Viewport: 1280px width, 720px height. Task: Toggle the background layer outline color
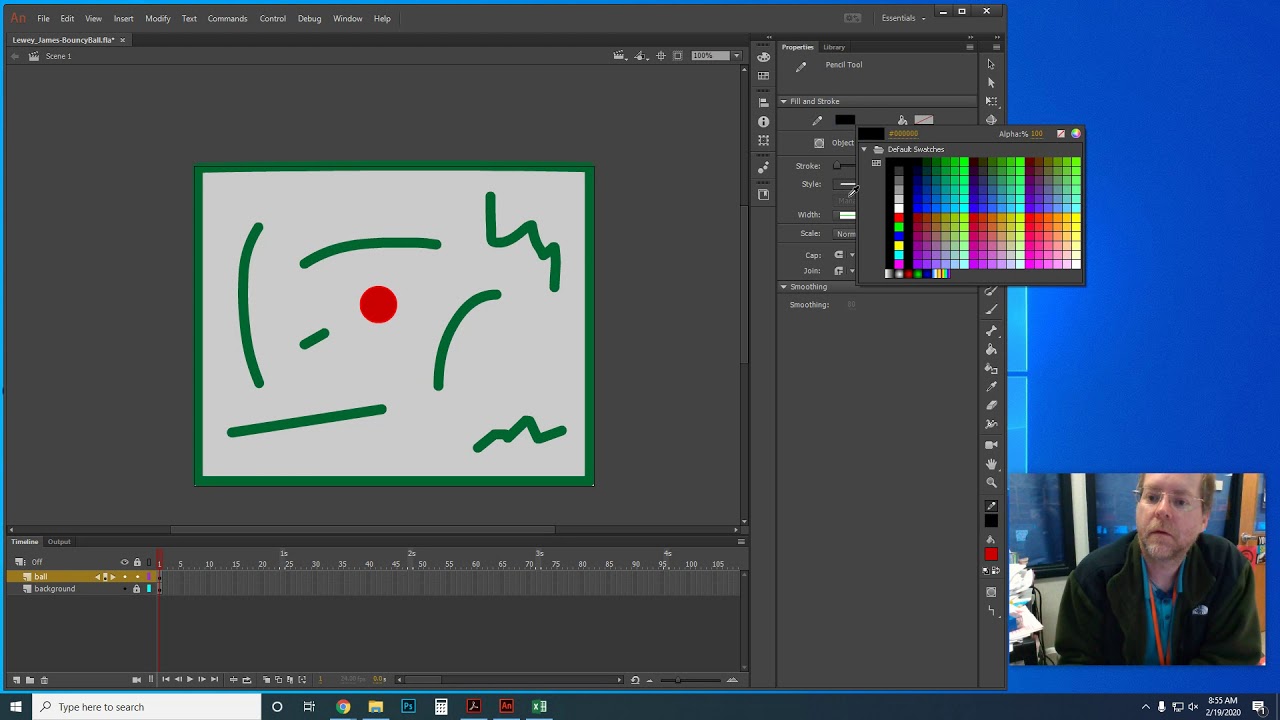tap(149, 589)
